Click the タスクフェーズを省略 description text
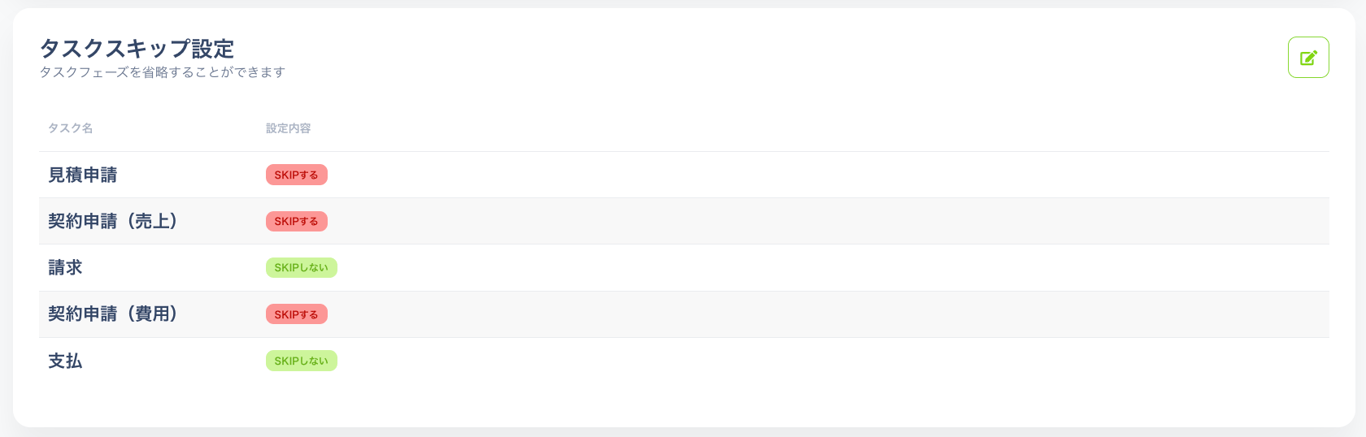1366x437 pixels. [x=104, y=72]
